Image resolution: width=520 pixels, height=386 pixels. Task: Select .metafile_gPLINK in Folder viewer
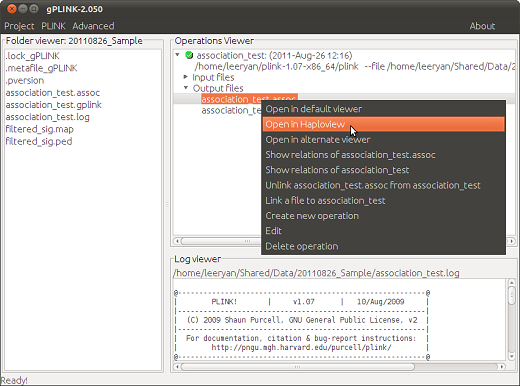(x=41, y=68)
